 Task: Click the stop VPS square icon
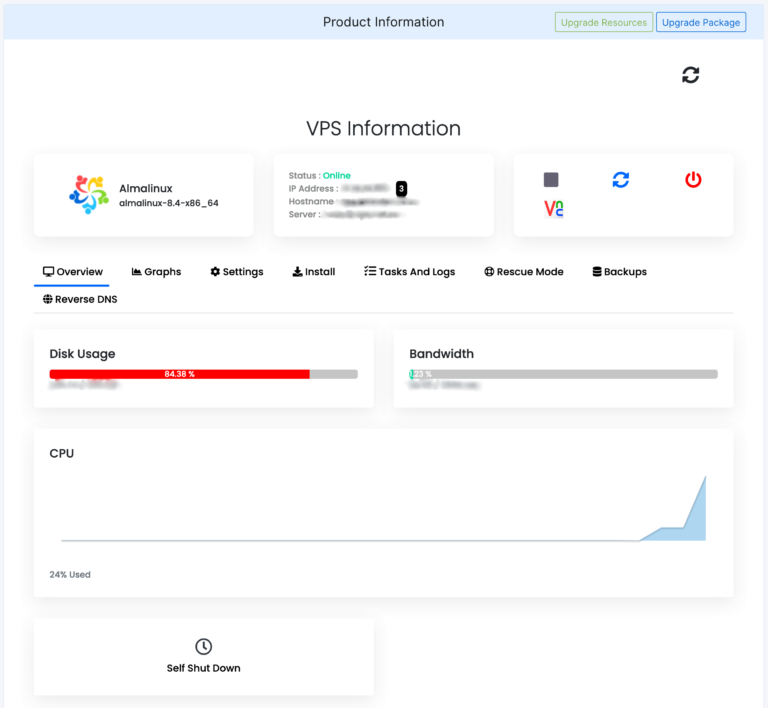[551, 180]
